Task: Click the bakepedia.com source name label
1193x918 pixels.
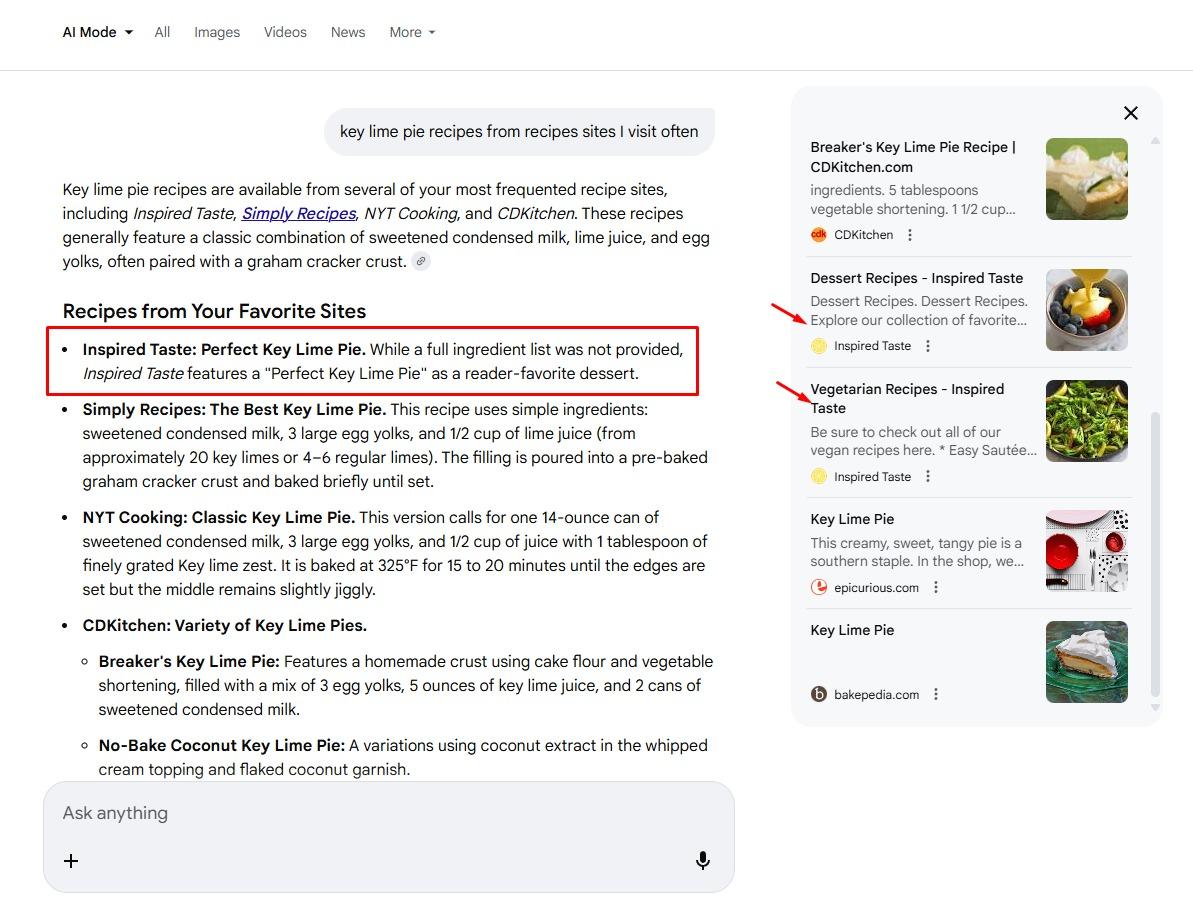Action: click(x=876, y=695)
